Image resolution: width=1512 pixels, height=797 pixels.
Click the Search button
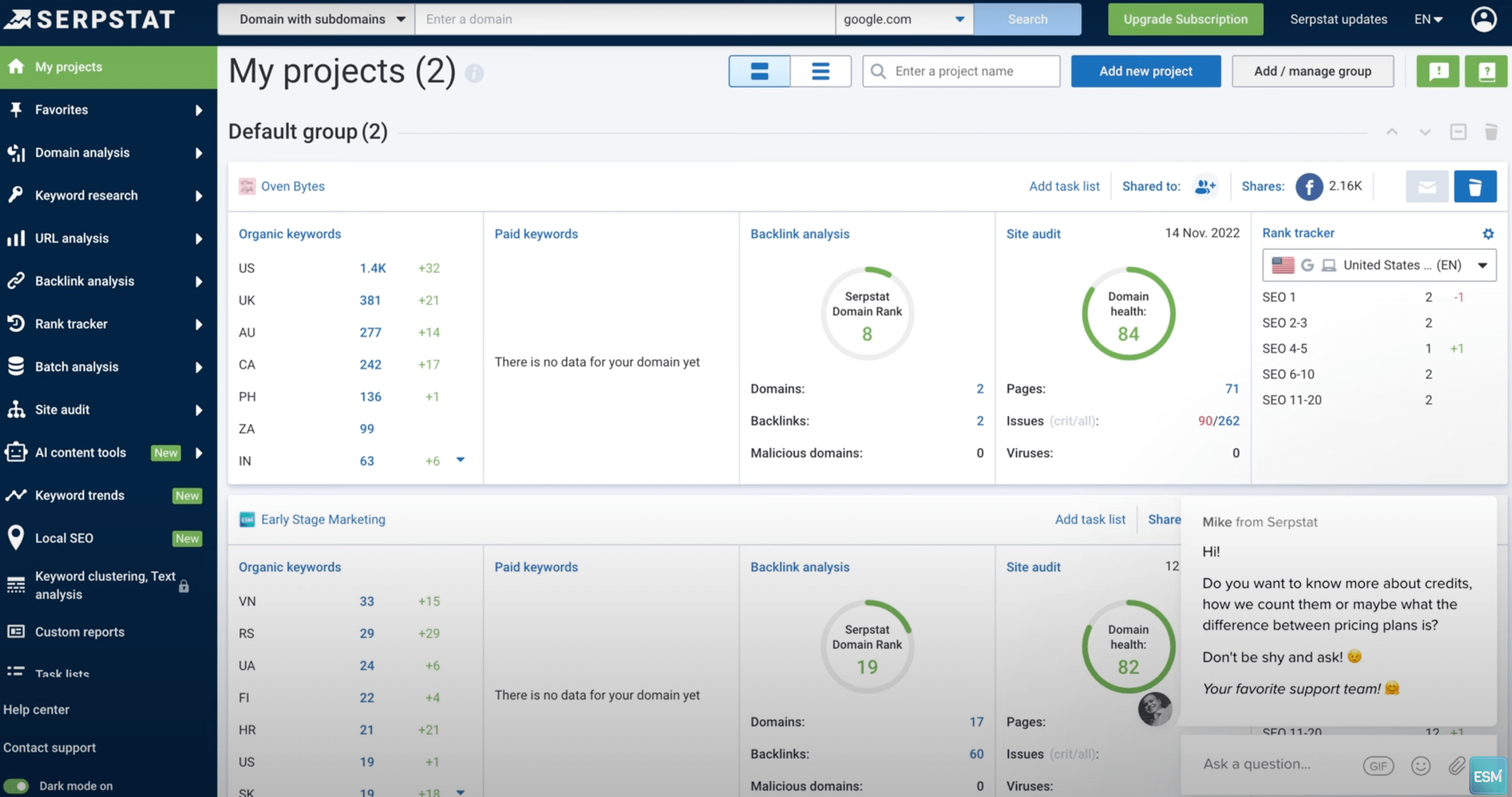coord(1027,19)
